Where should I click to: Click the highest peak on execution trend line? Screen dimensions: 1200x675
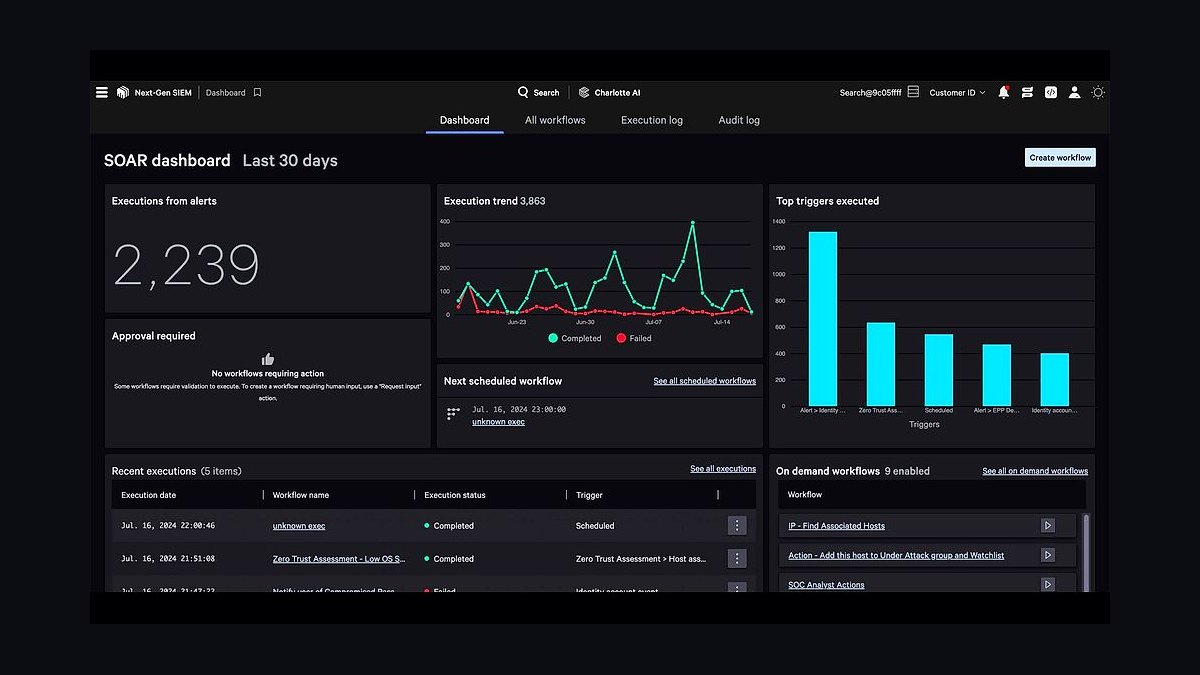pos(692,223)
